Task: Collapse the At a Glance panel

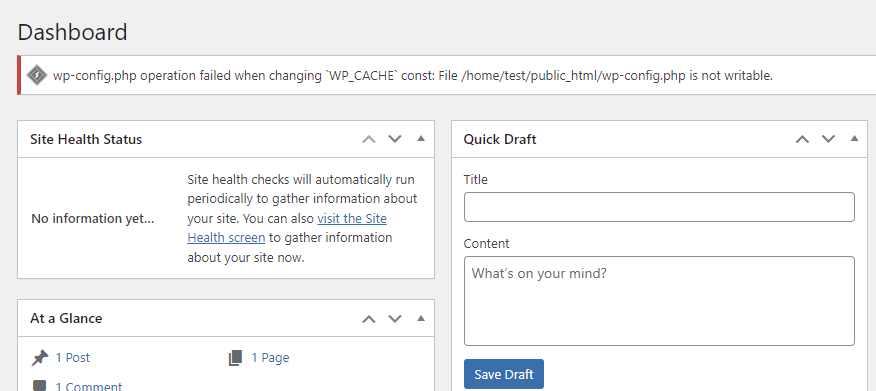Action: tap(421, 318)
